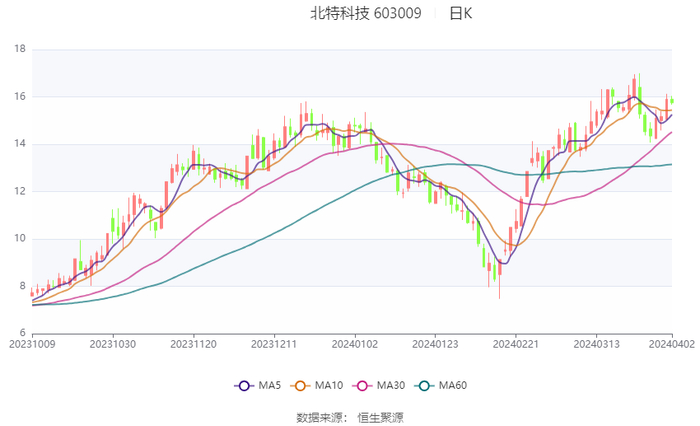
Task: Click the 12 price axis label
Action: coord(19,191)
